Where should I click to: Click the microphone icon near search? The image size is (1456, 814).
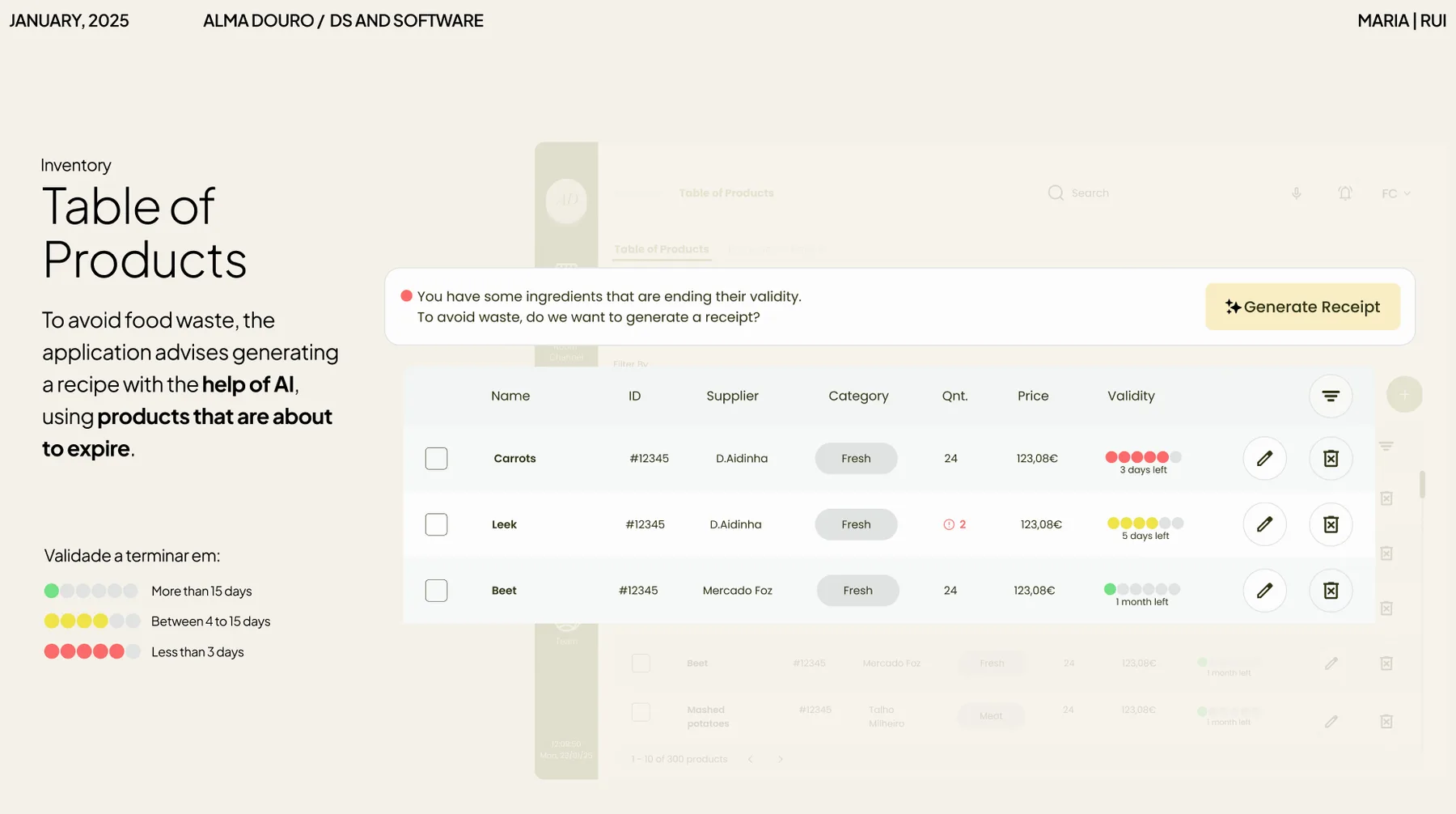click(1297, 193)
